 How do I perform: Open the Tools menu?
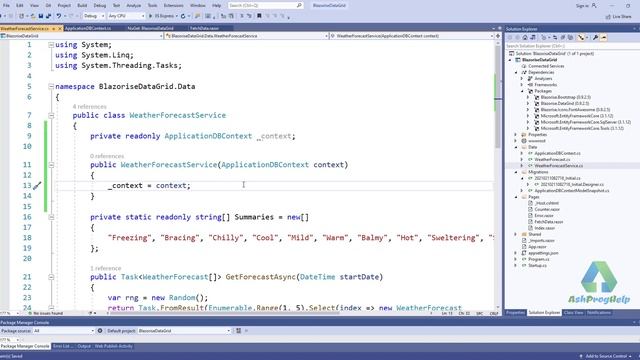pyautogui.click(x=152, y=6)
